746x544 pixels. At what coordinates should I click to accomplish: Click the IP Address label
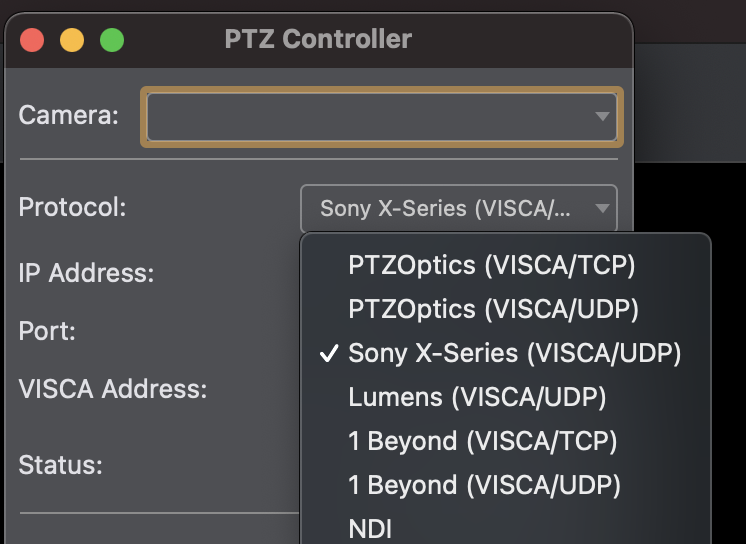(x=87, y=273)
